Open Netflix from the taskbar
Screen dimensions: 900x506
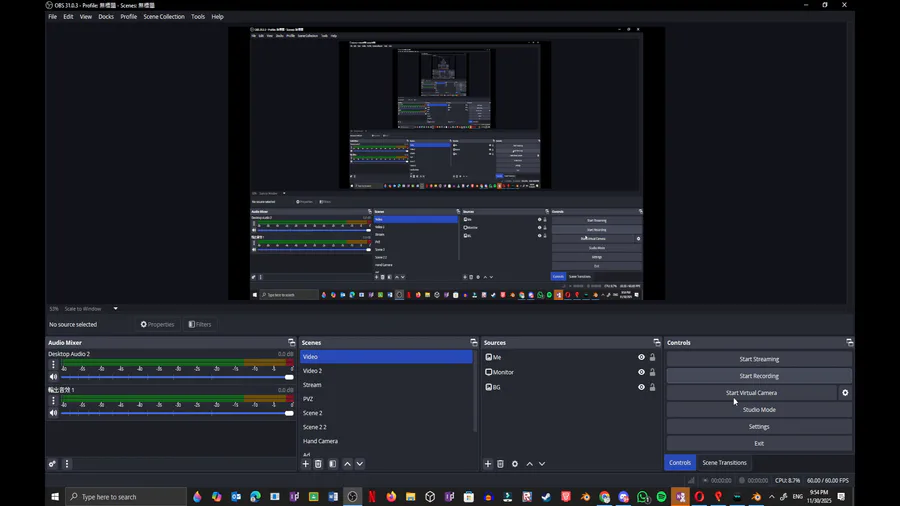pyautogui.click(x=372, y=497)
